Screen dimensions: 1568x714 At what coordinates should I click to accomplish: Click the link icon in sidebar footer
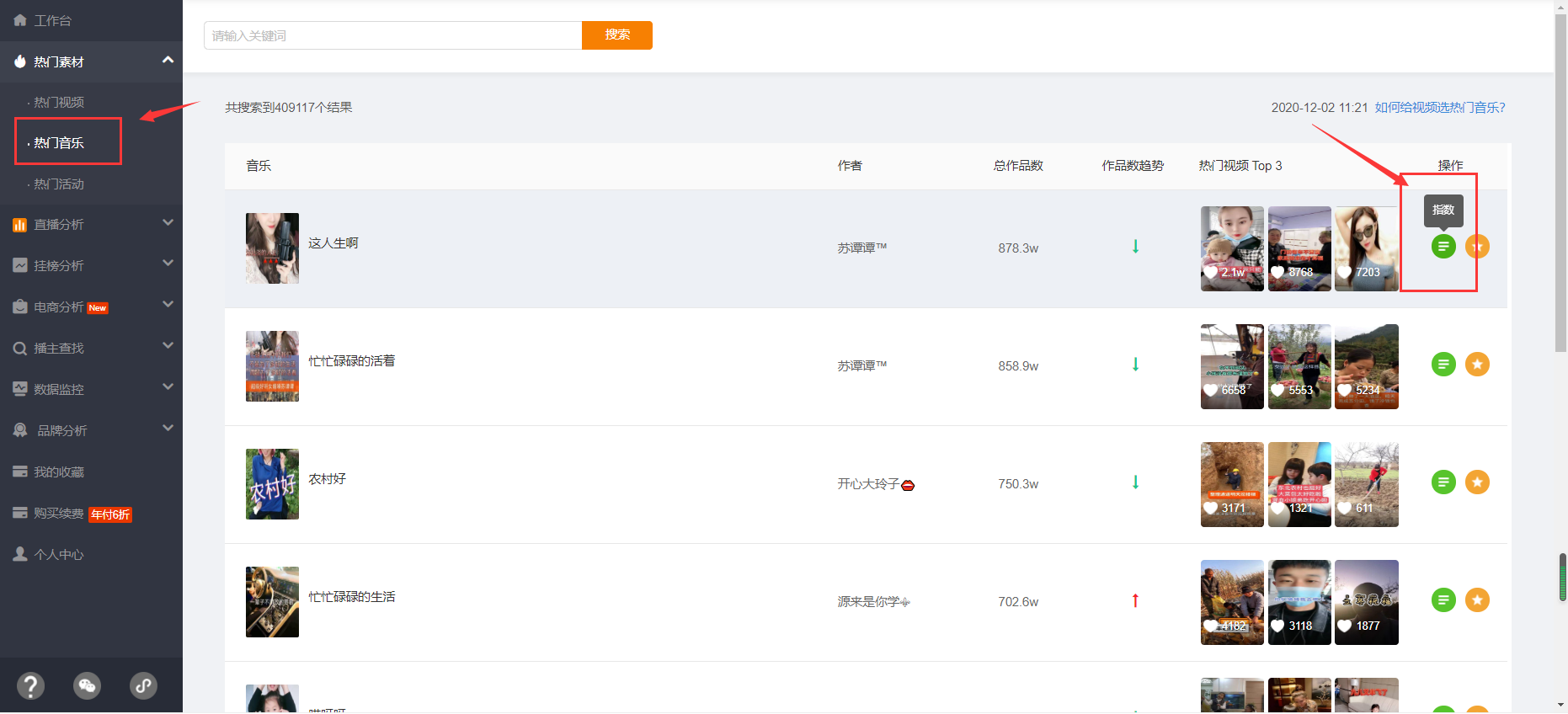(143, 685)
